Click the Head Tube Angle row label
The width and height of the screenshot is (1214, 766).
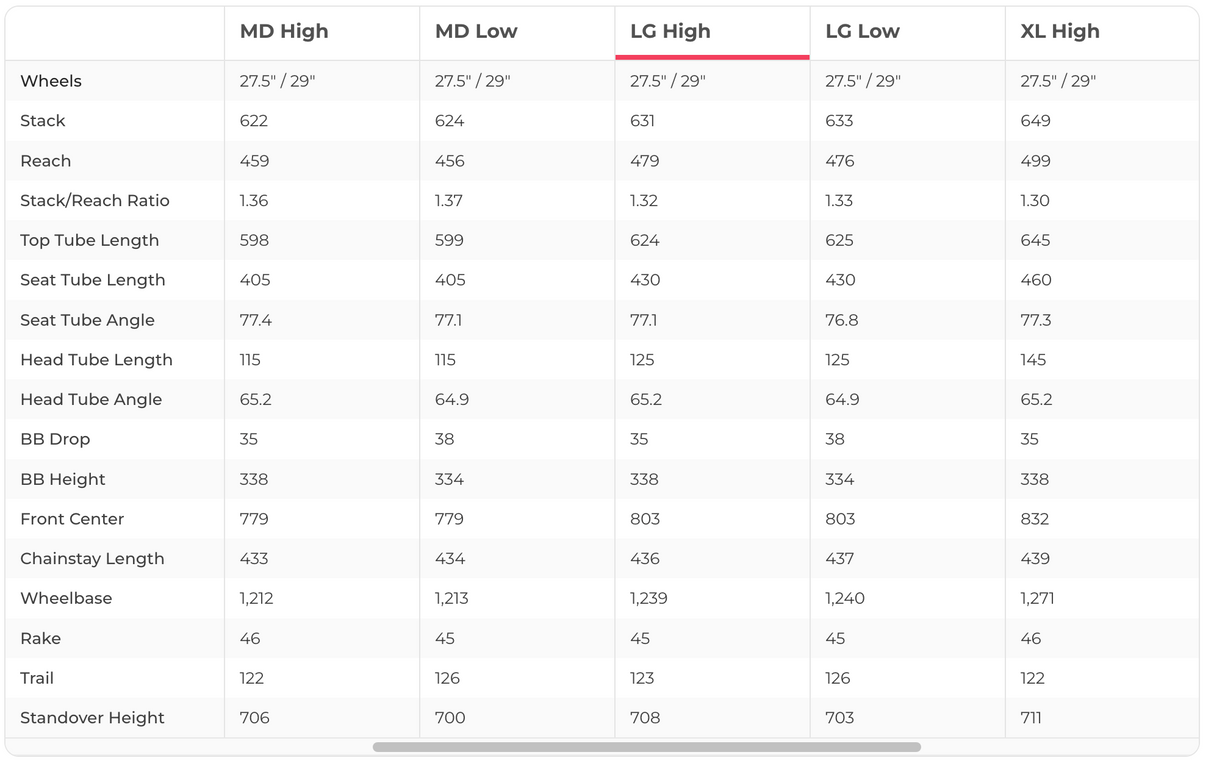coord(91,400)
